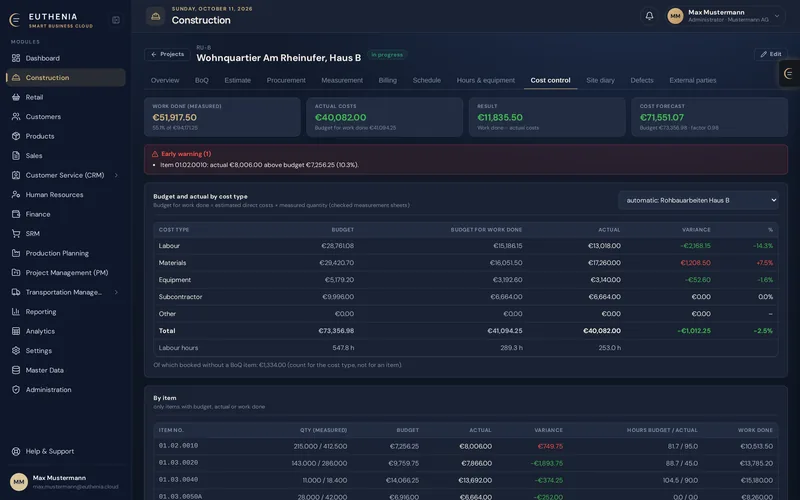
Task: Click the Edit project button
Action: (x=771, y=54)
